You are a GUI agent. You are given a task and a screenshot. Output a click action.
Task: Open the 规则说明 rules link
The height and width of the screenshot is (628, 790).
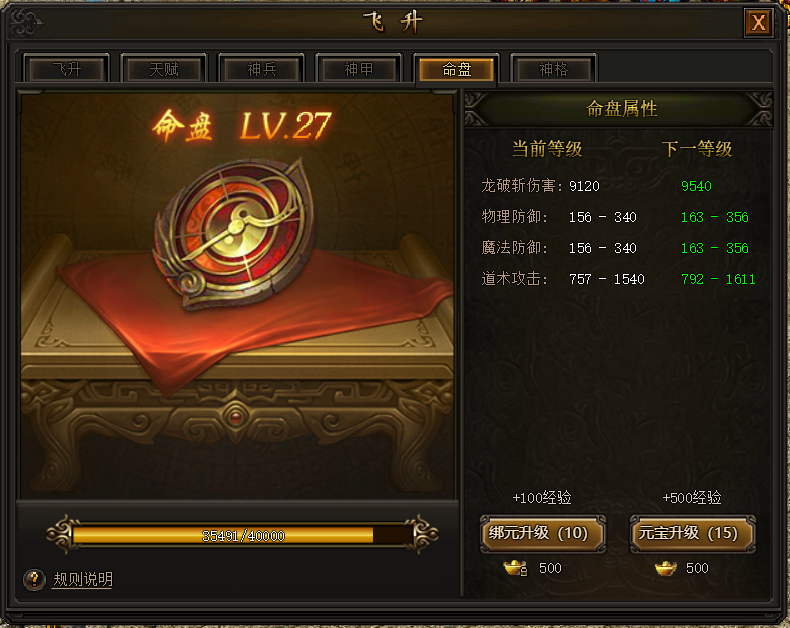pos(83,580)
